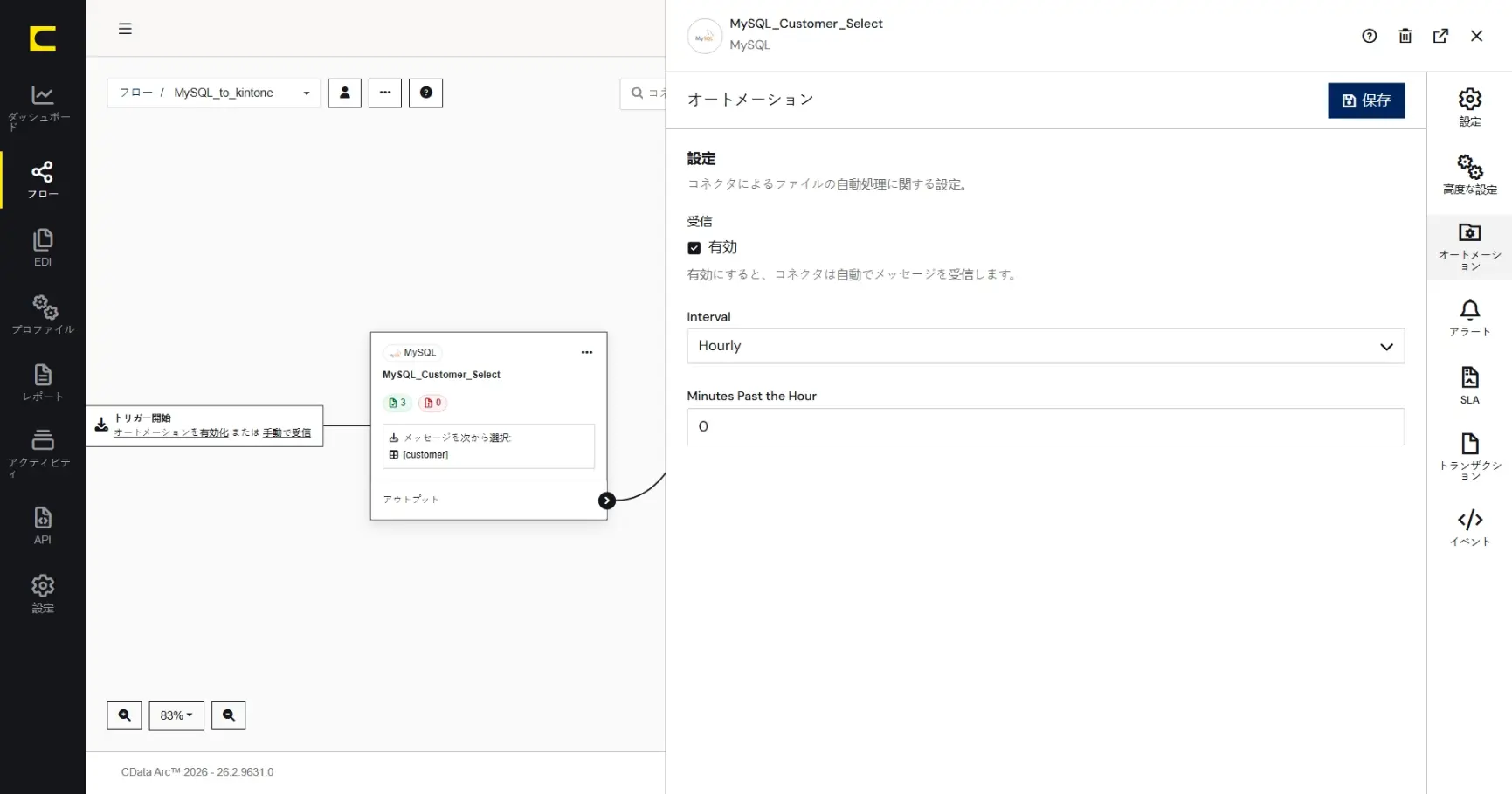1512x794 pixels.
Task: Open the フロー sidebar page
Action: coord(42,180)
